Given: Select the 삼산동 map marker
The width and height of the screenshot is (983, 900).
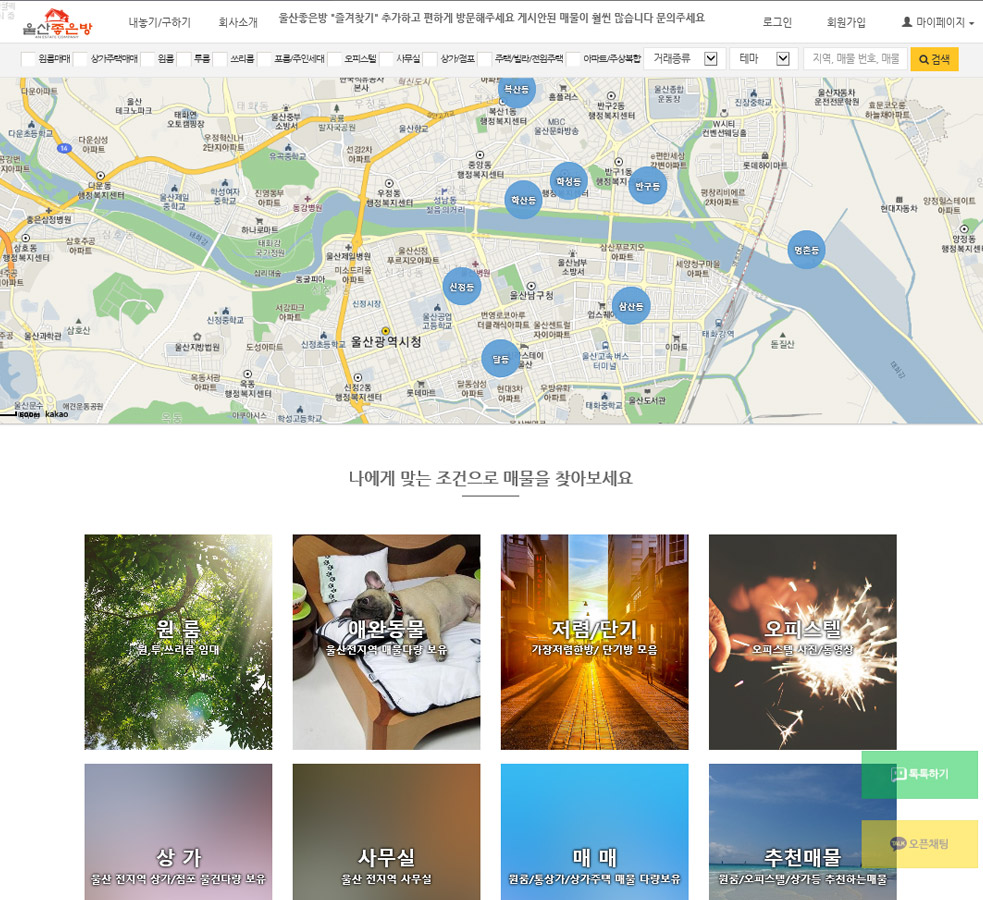Looking at the screenshot, I should point(630,306).
